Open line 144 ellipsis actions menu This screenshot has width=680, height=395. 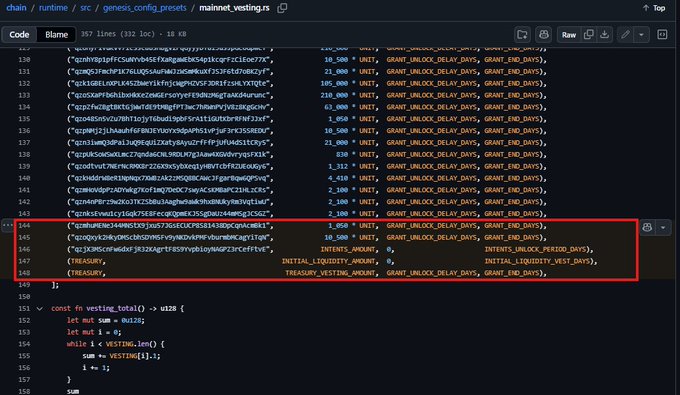[x=8, y=225]
